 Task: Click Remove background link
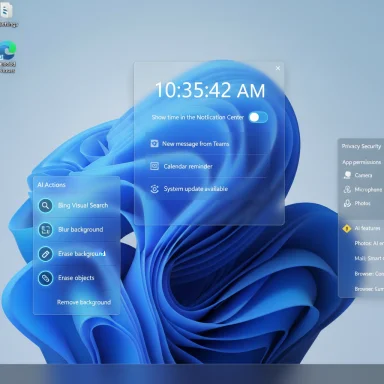[84, 302]
